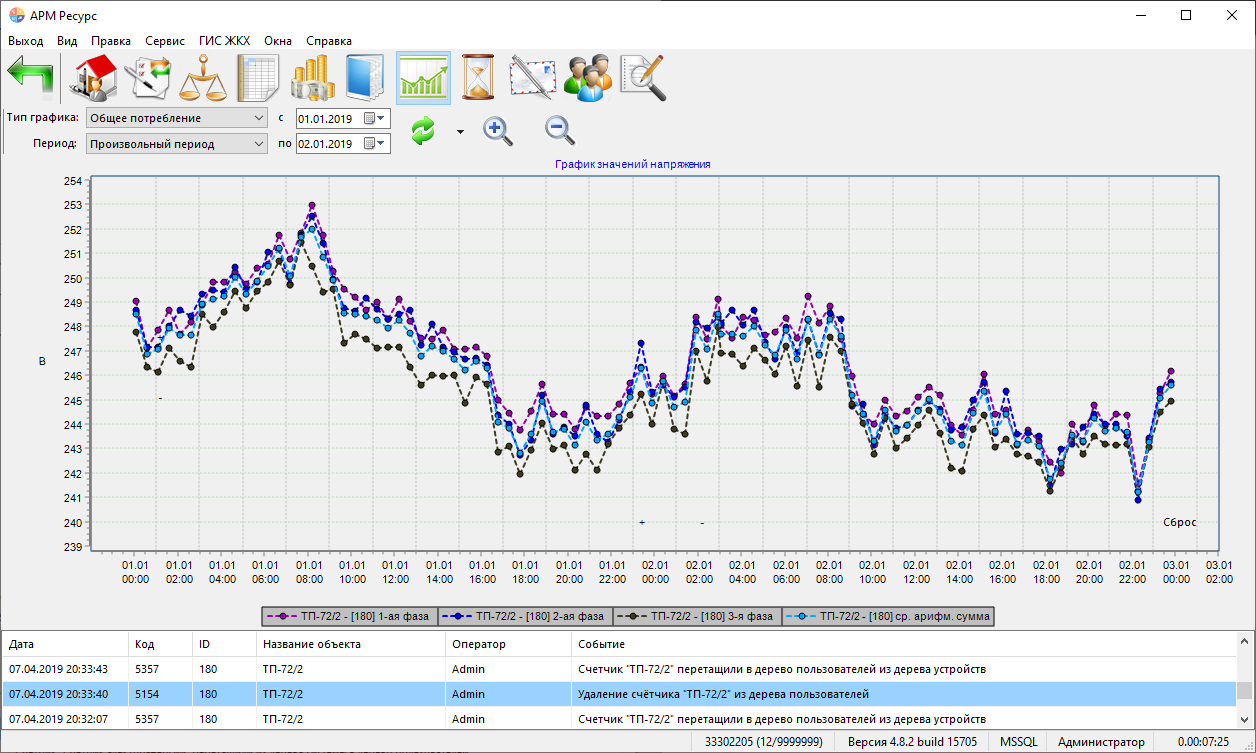Screen dimensions: 1256x753
Task: Click the Сброс reset link on chart
Action: (x=1180, y=522)
